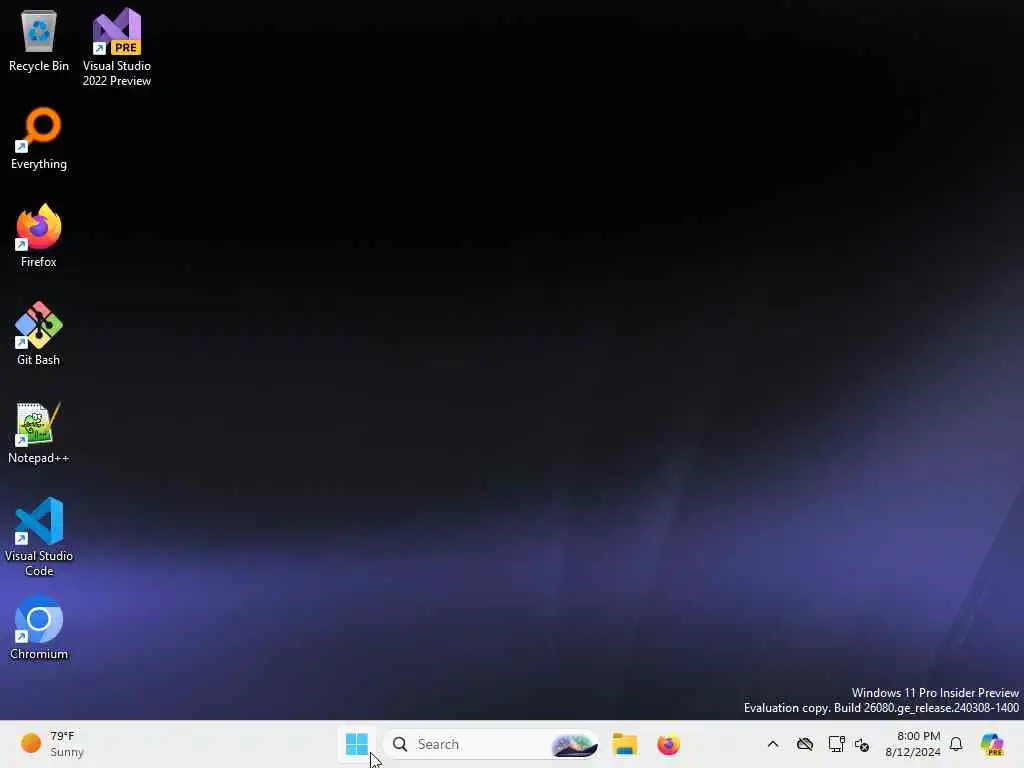1024x768 pixels.
Task: Click the taskbar Search box
Action: (491, 744)
